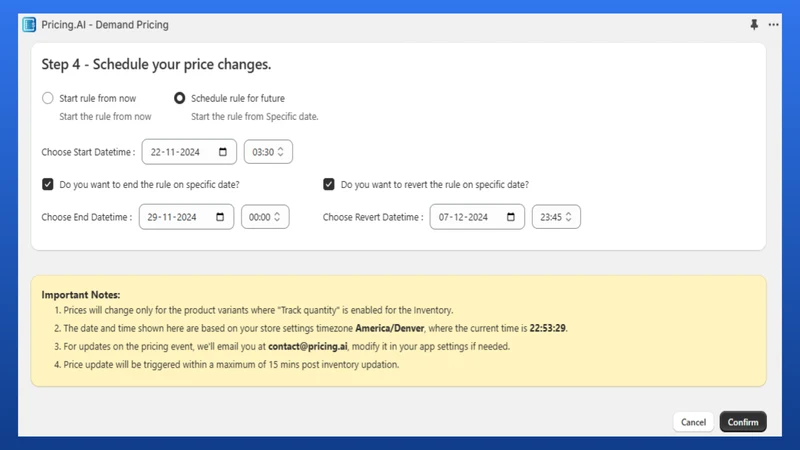Screen dimensions: 800x450
Task: Adjust the 03:30 start time stepper
Action: tap(280, 152)
